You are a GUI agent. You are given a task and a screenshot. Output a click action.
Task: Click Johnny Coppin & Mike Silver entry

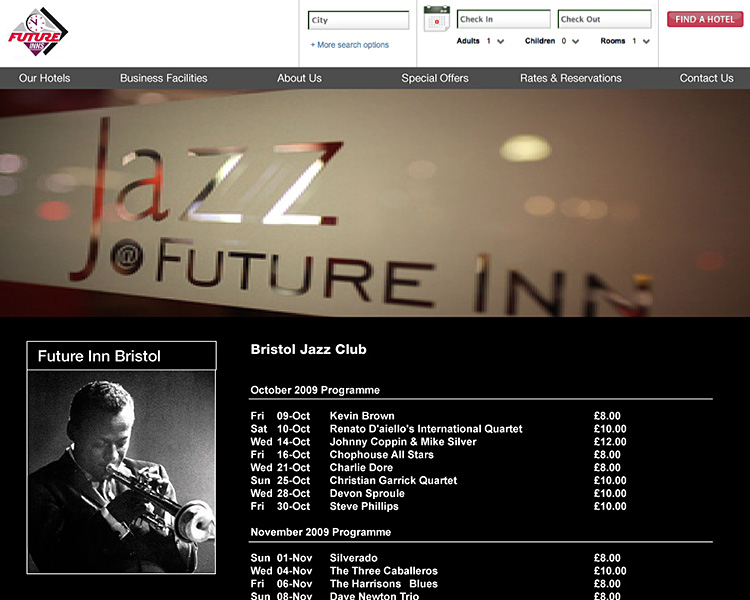click(403, 442)
